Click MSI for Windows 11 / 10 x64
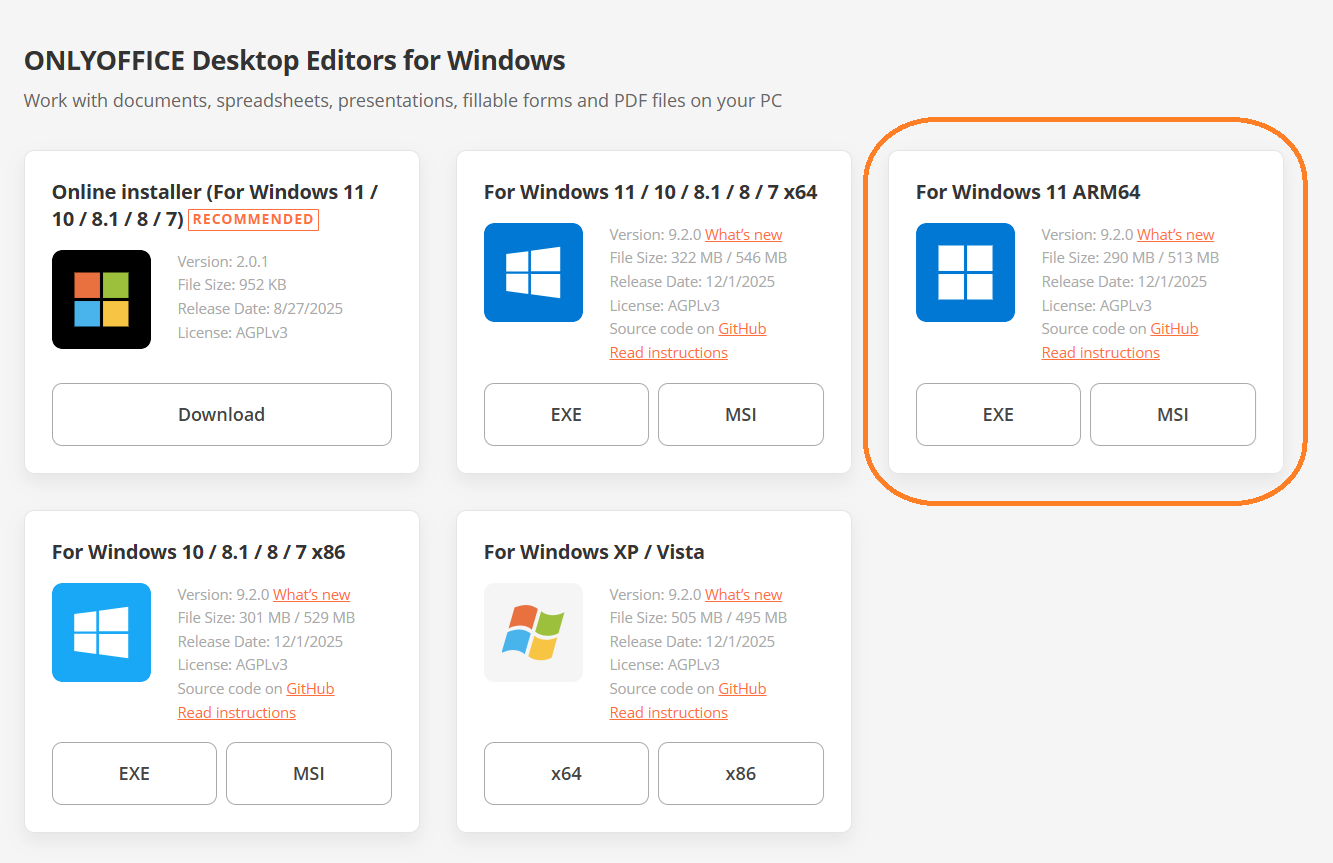 740,414
